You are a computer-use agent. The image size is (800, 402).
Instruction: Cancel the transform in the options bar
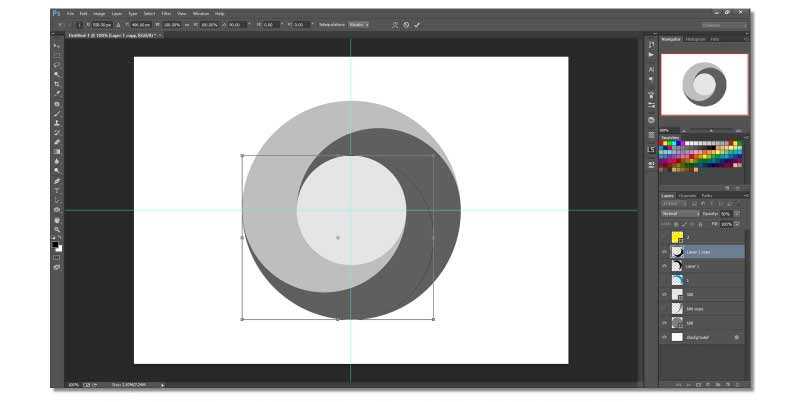pos(406,24)
